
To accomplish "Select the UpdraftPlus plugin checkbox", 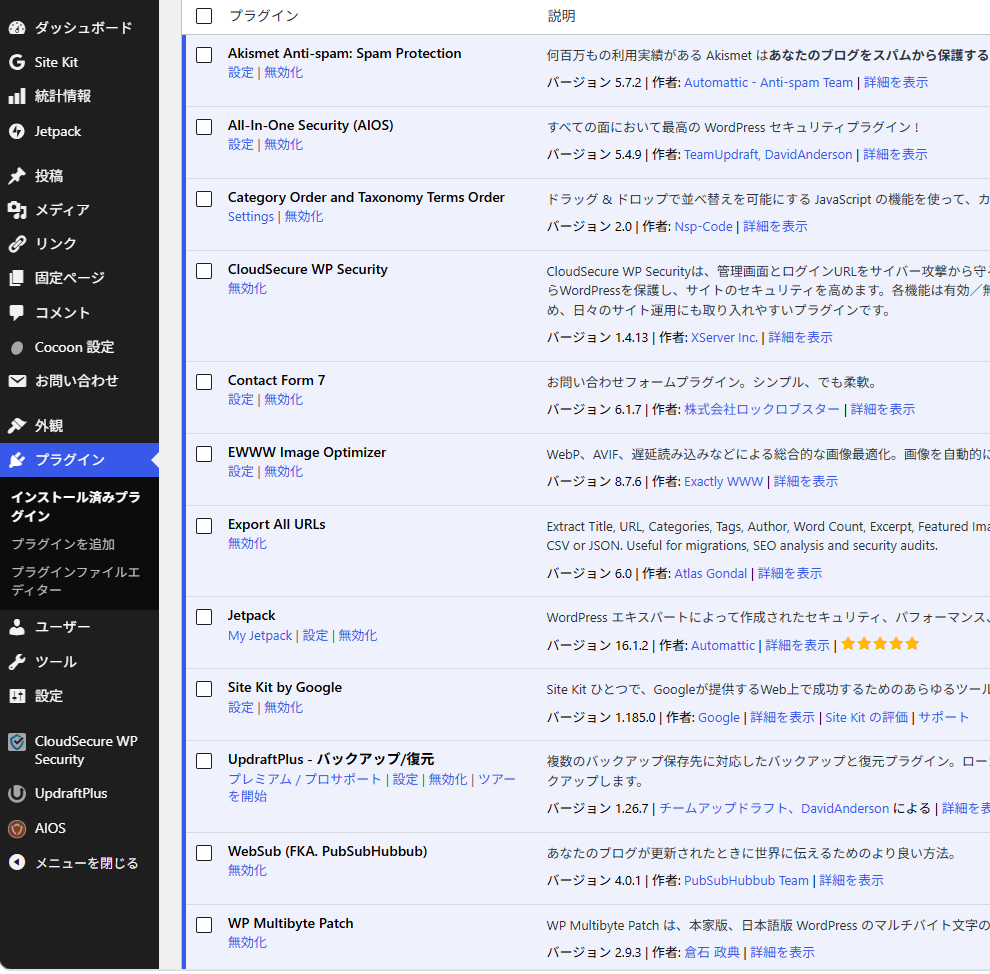I will tap(204, 761).
